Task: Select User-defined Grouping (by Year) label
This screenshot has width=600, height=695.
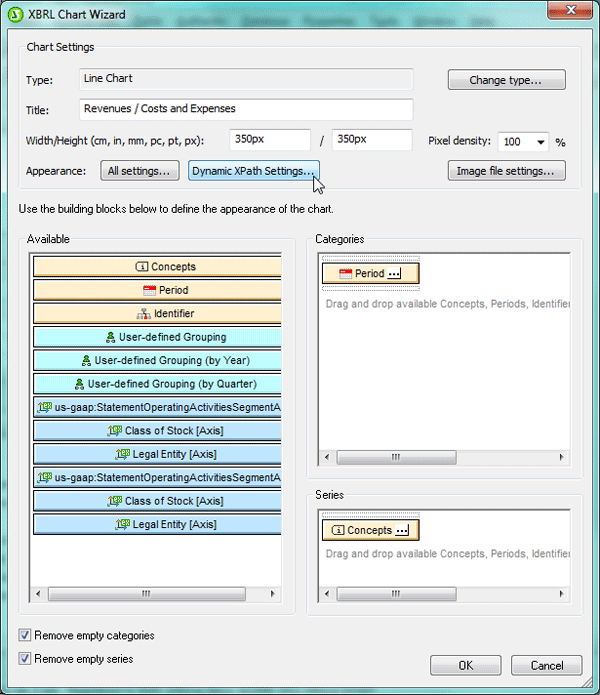Action: [172, 361]
